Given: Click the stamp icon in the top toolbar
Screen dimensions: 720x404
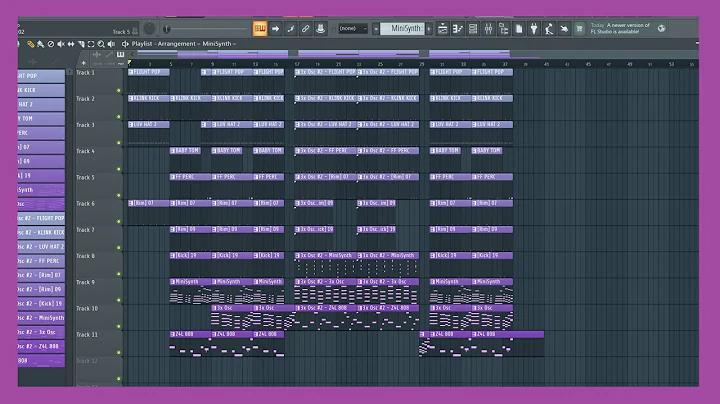Looking at the screenshot, I should click(x=321, y=28).
